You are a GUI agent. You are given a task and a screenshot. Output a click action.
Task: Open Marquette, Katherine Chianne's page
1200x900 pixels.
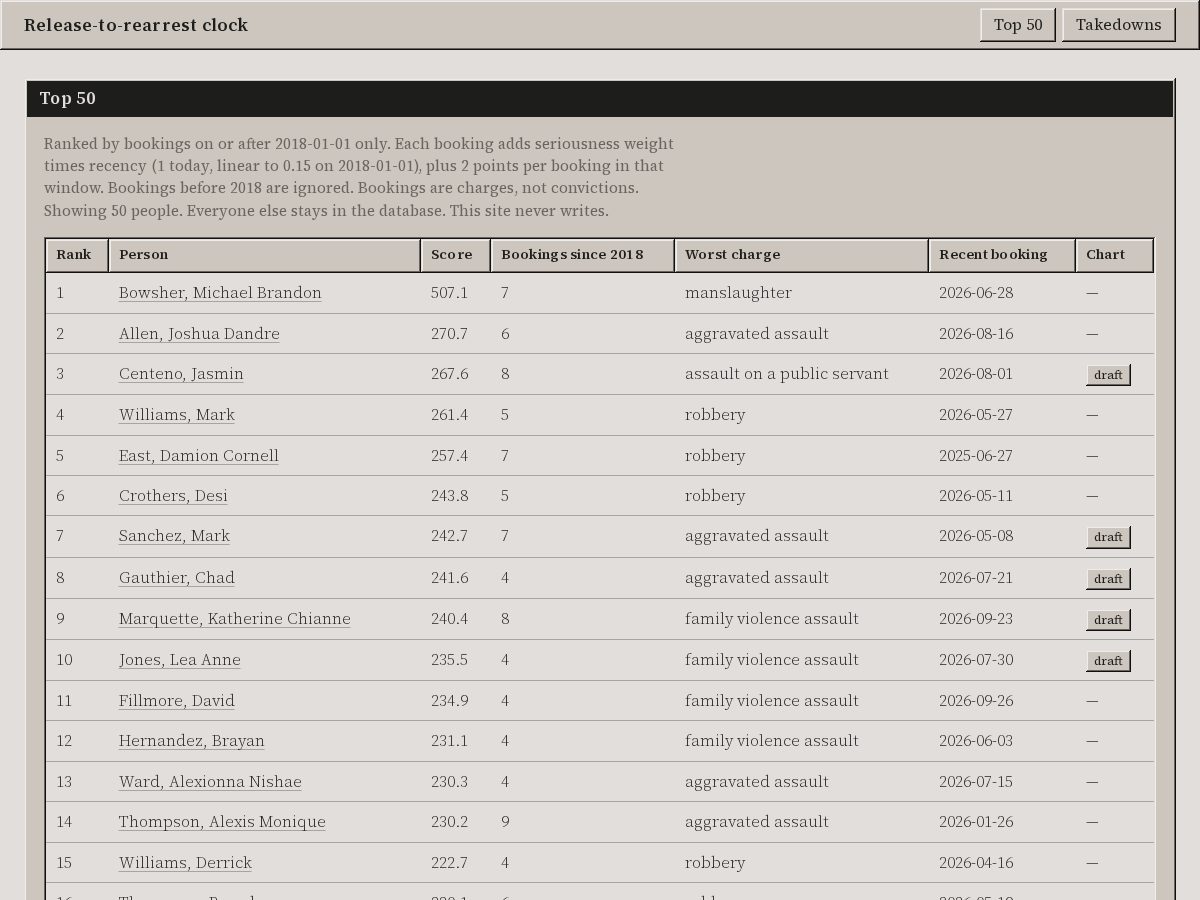235,619
